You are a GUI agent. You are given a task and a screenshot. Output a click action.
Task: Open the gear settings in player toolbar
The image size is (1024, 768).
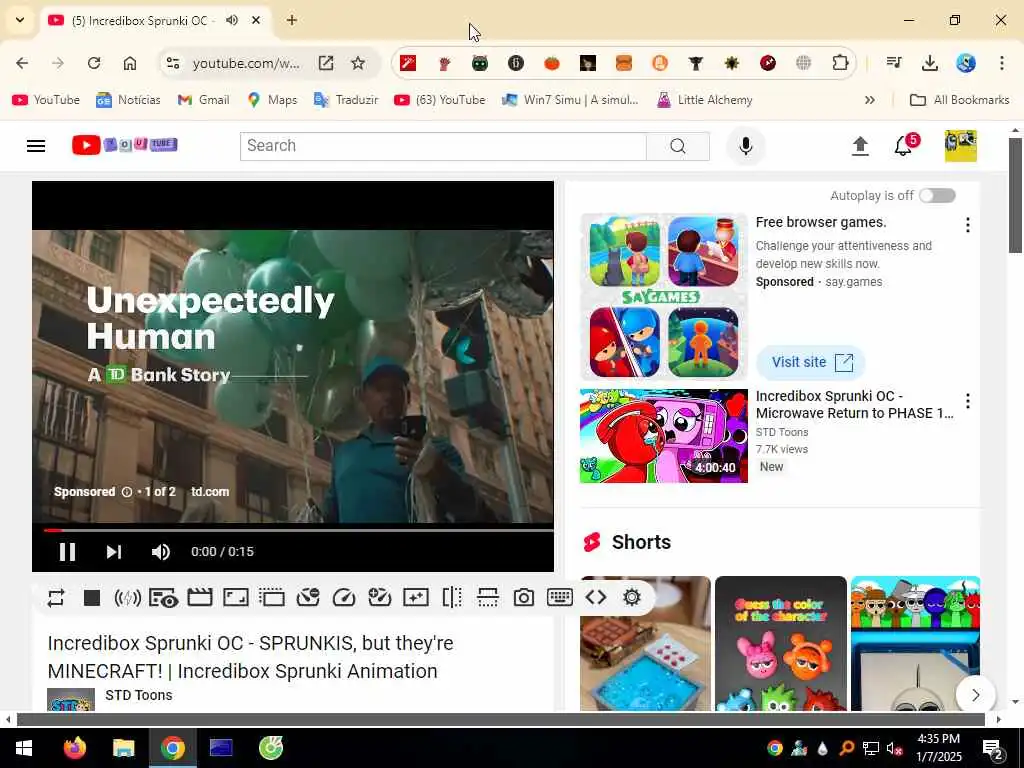point(632,598)
